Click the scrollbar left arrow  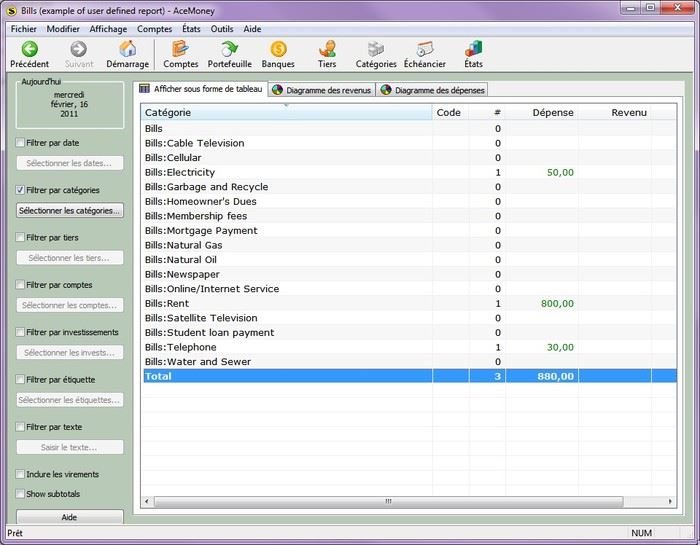[147, 501]
